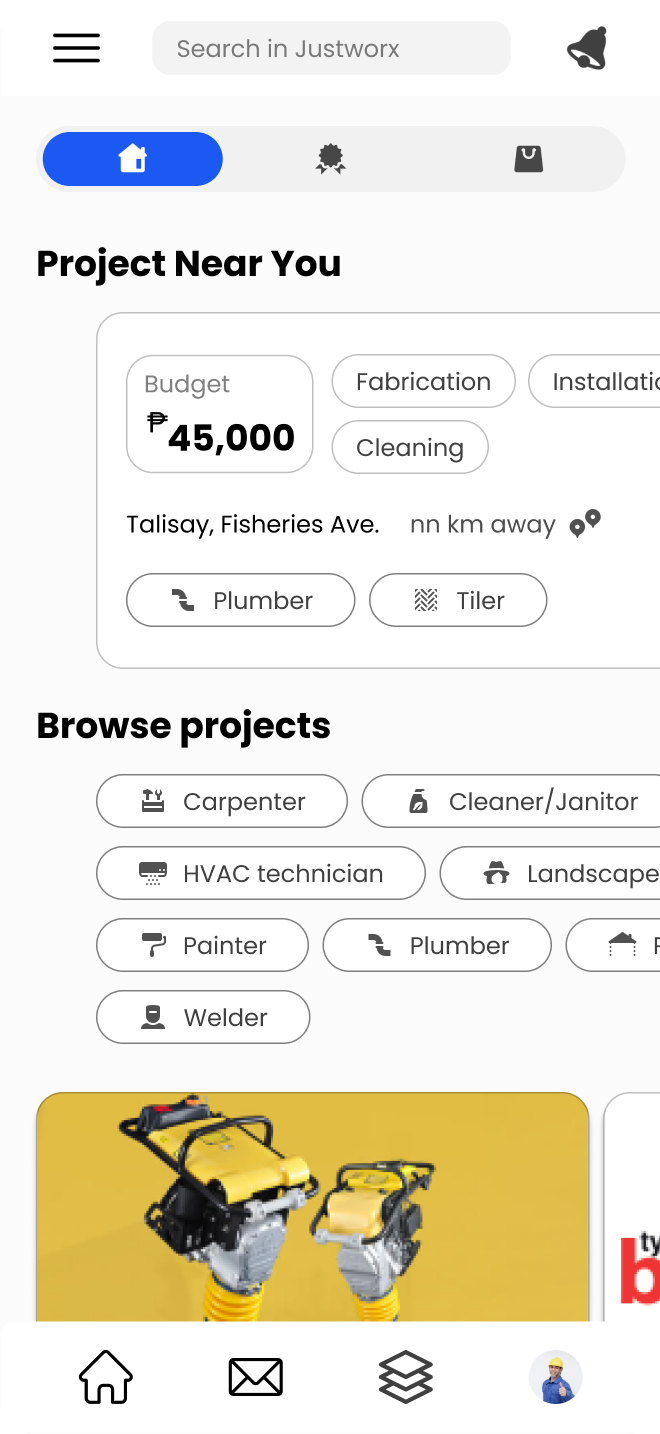This screenshot has height=1434, width=660.
Task: Switch to the shopping bag tab
Action: click(x=528, y=159)
